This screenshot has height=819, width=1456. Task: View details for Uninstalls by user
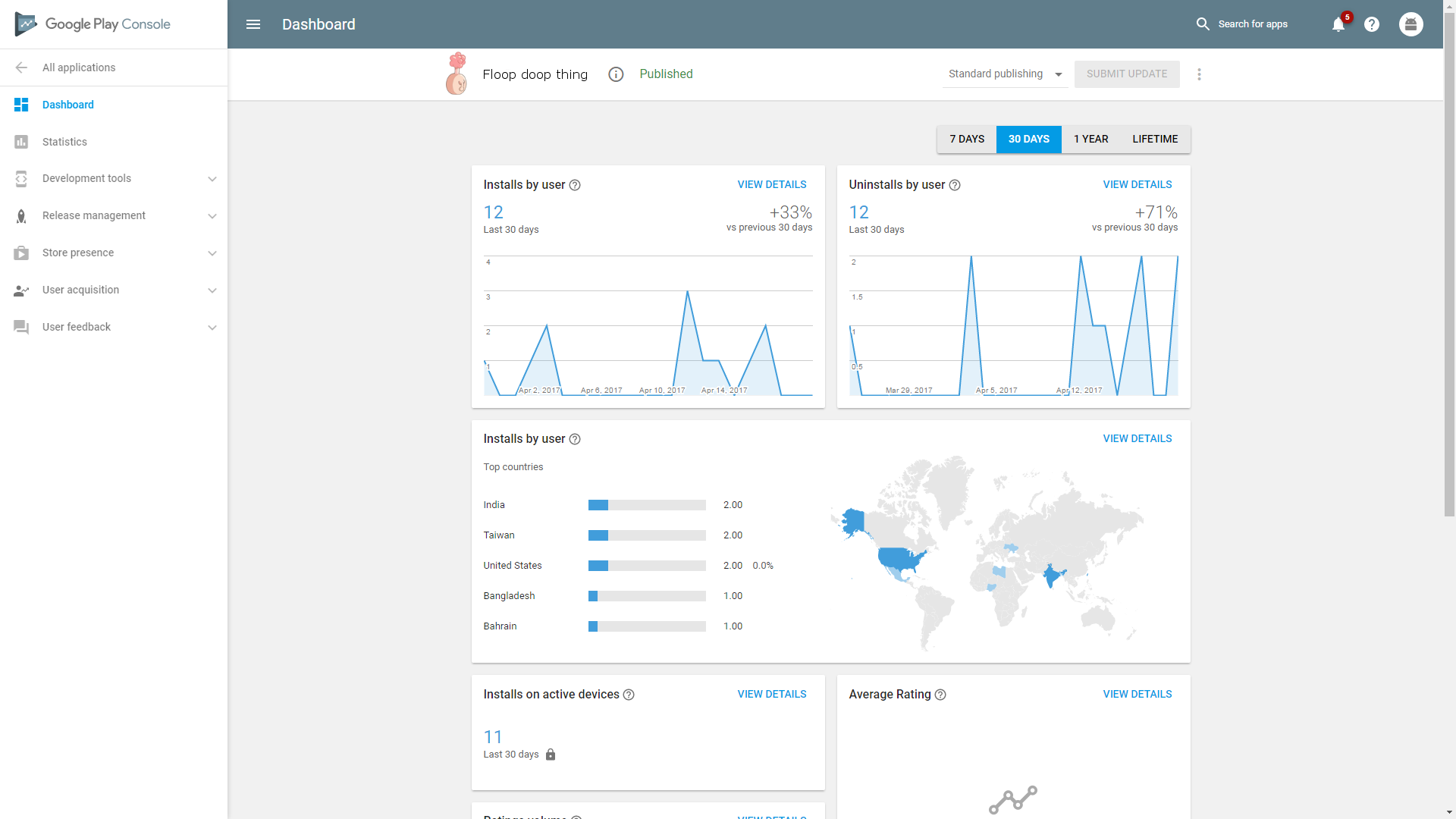pos(1138,184)
